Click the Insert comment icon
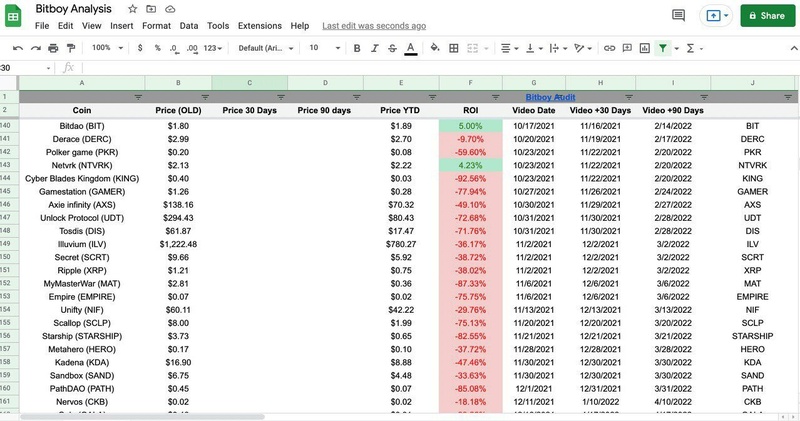Image resolution: width=800 pixels, height=421 pixels. pyautogui.click(x=627, y=48)
